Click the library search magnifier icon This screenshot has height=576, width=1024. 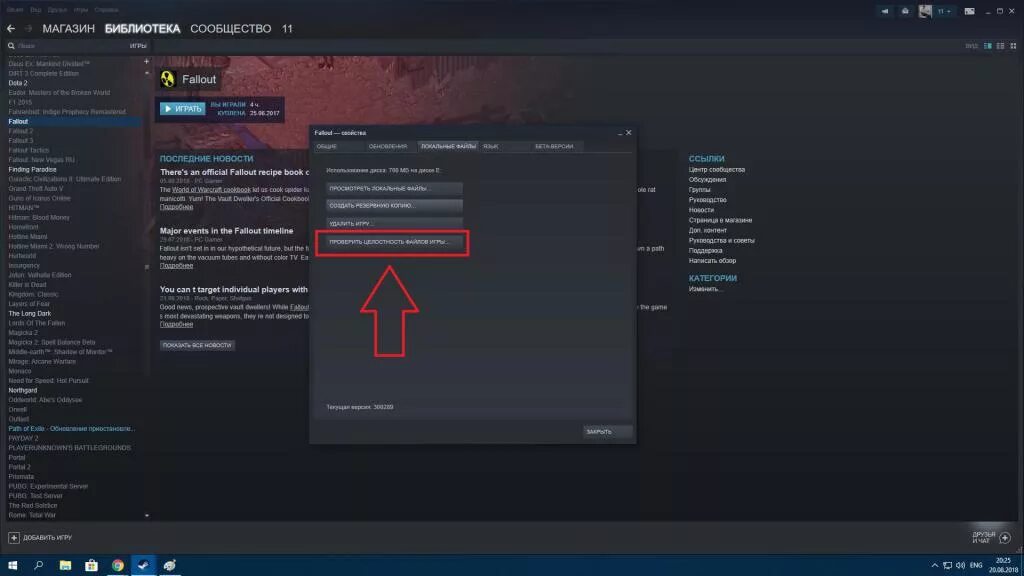click(x=11, y=46)
